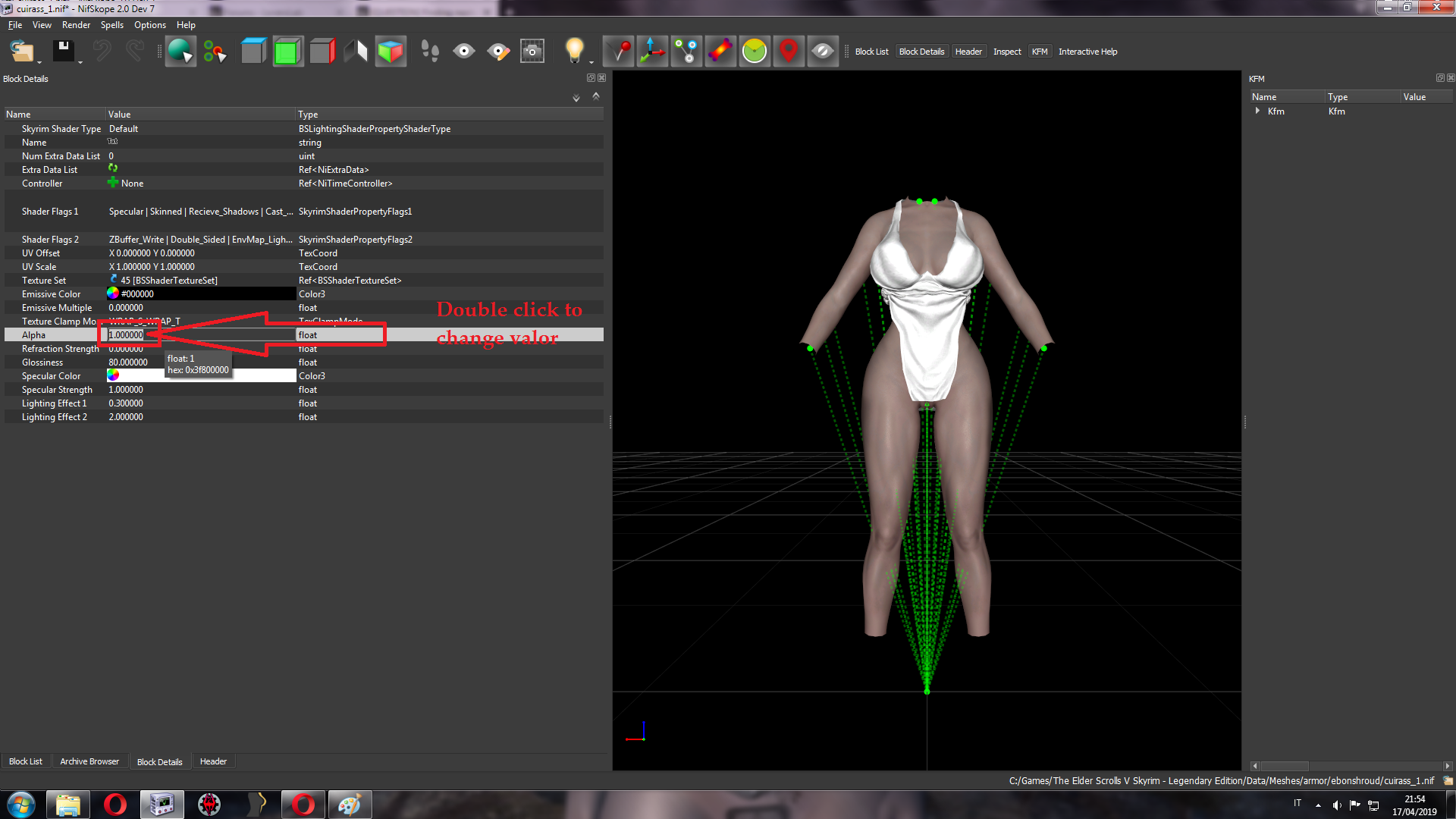Switch to front view green cube

coord(288,52)
